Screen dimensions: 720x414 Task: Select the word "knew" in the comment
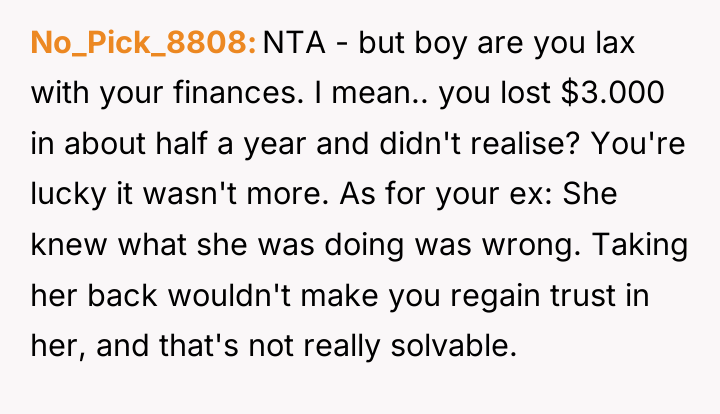(68, 244)
